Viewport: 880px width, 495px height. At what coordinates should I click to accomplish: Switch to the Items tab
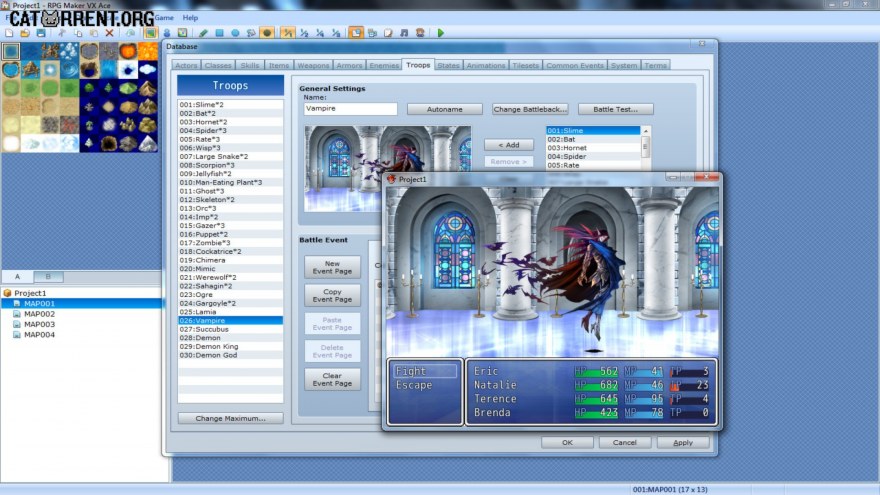[278, 66]
